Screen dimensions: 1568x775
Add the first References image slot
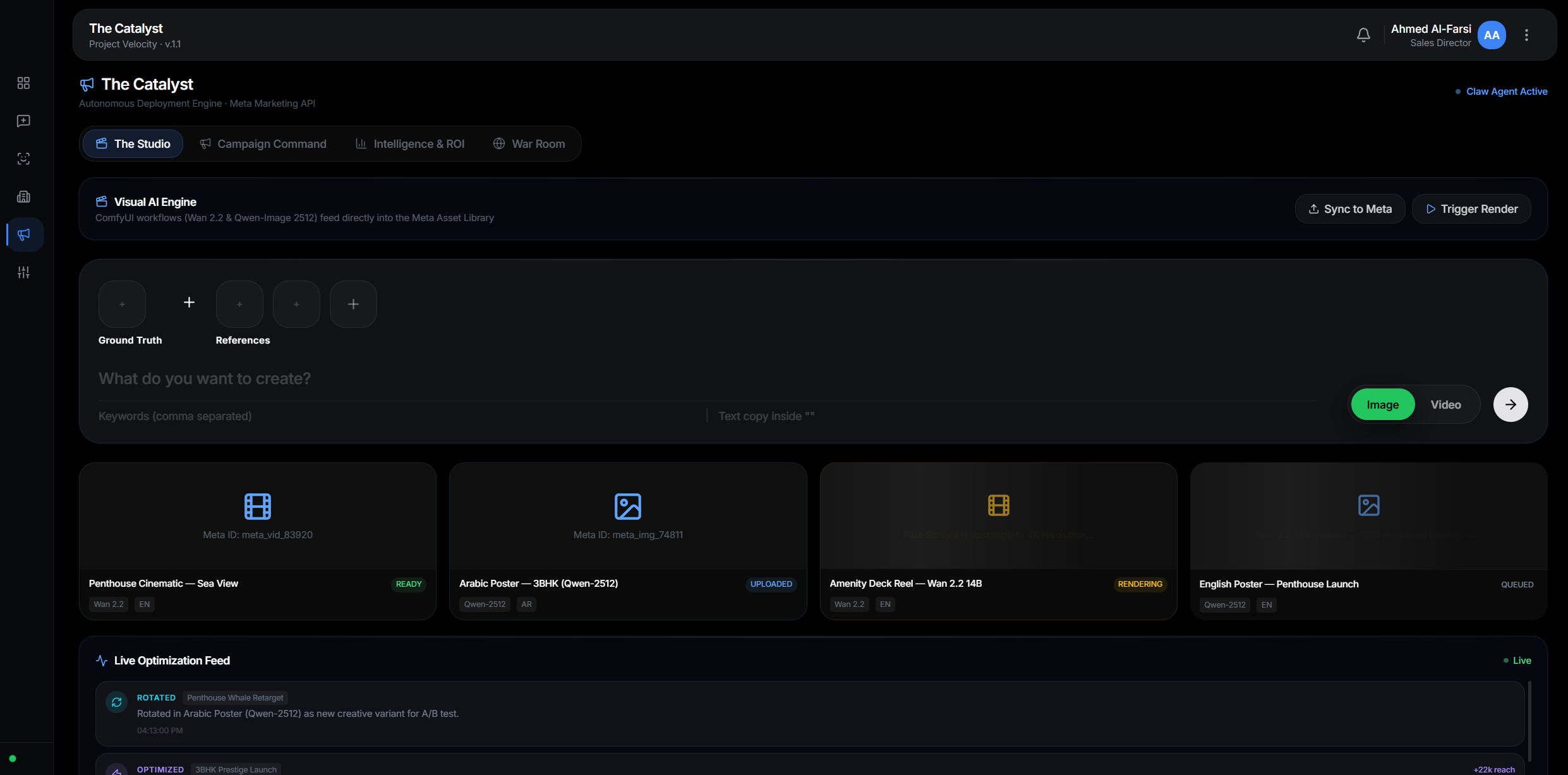point(239,304)
